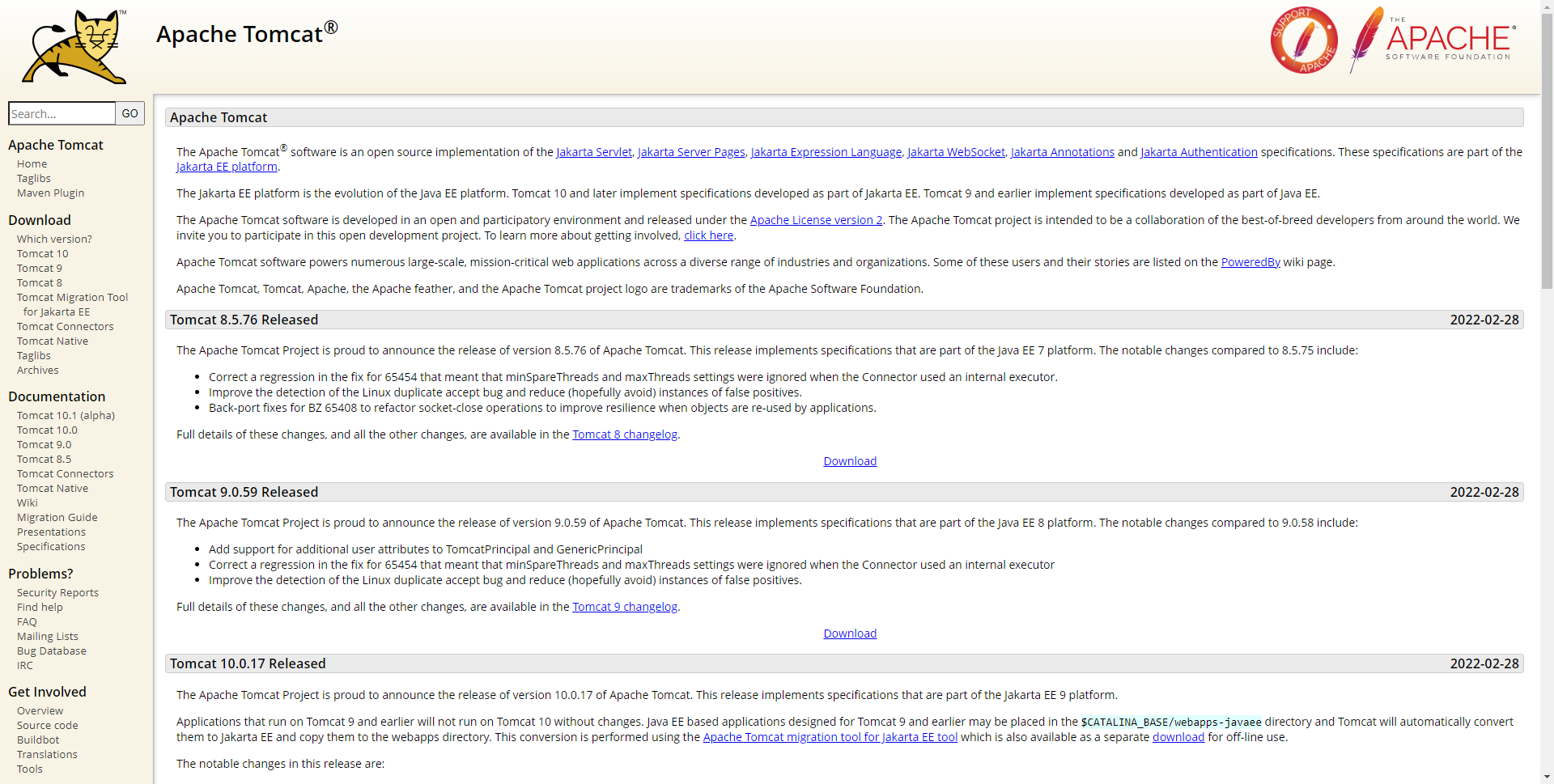Open Tomcat 10.1 (alpha) documentation

(x=66, y=415)
